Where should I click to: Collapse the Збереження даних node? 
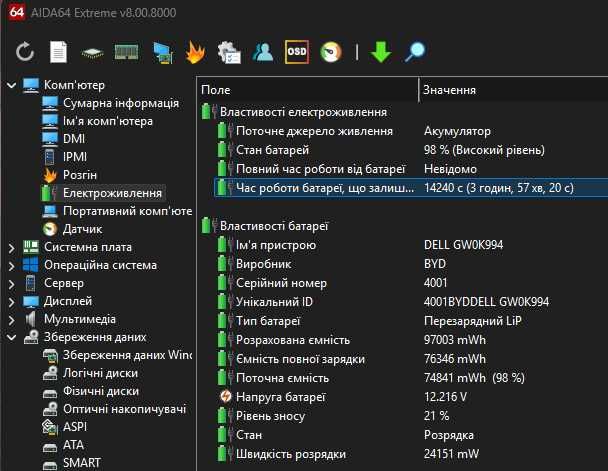[x=12, y=338]
